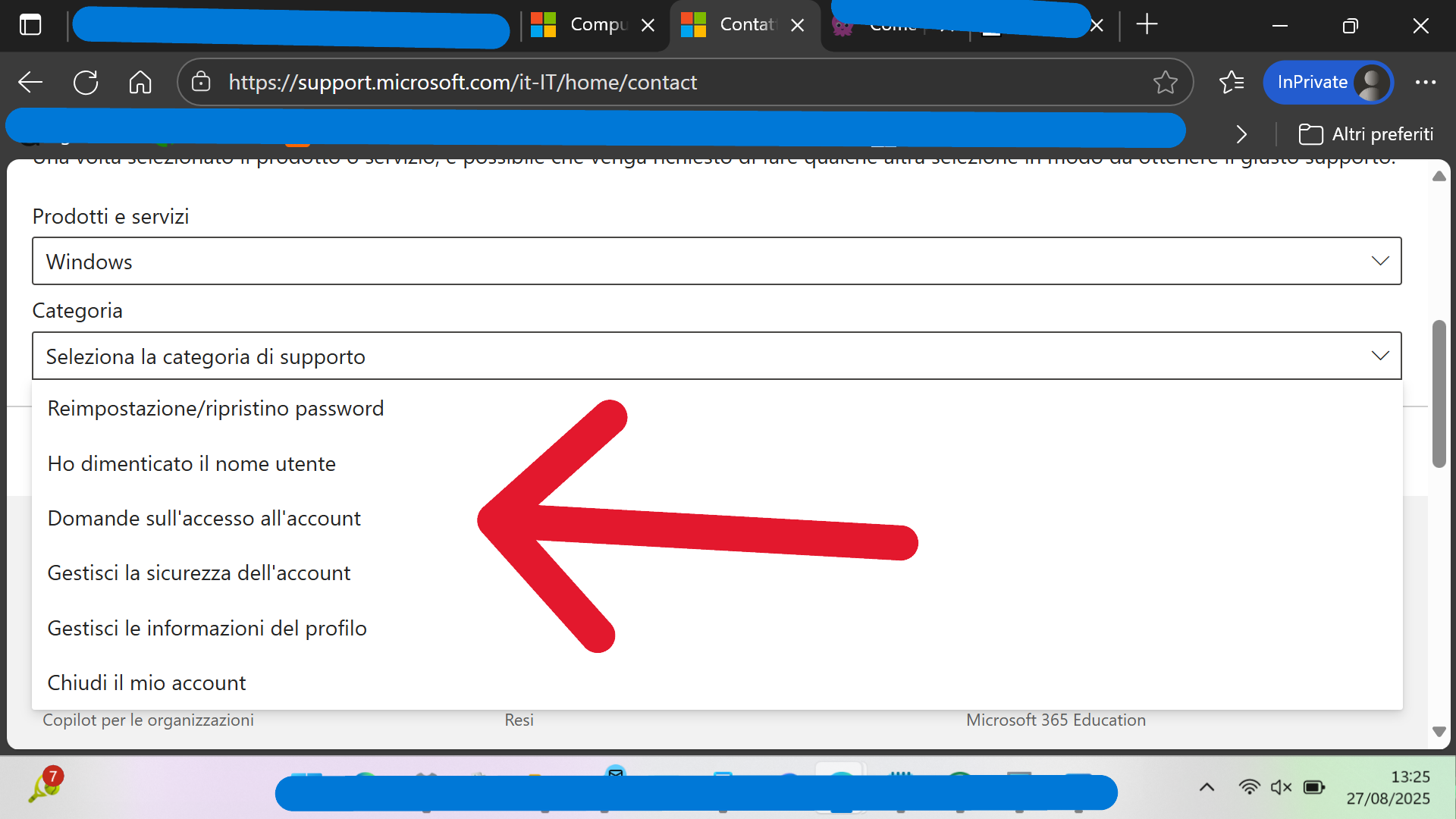Open the browser home page
Image resolution: width=1456 pixels, height=819 pixels.
pos(140,82)
